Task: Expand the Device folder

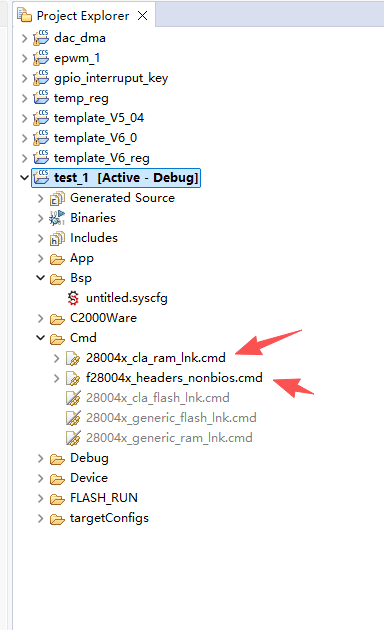Action: [40, 478]
